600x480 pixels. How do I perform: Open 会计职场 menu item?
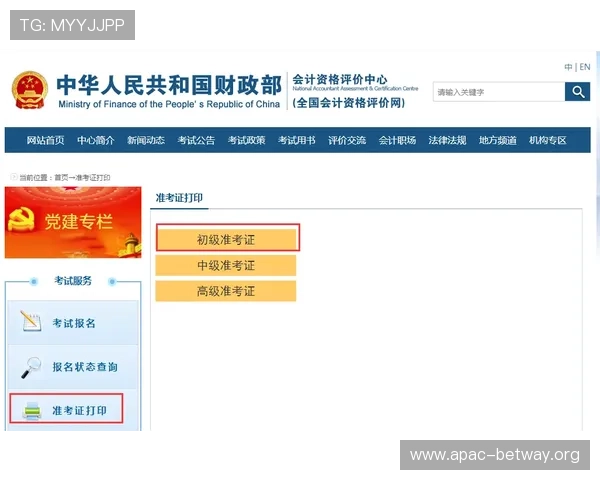[x=397, y=140]
